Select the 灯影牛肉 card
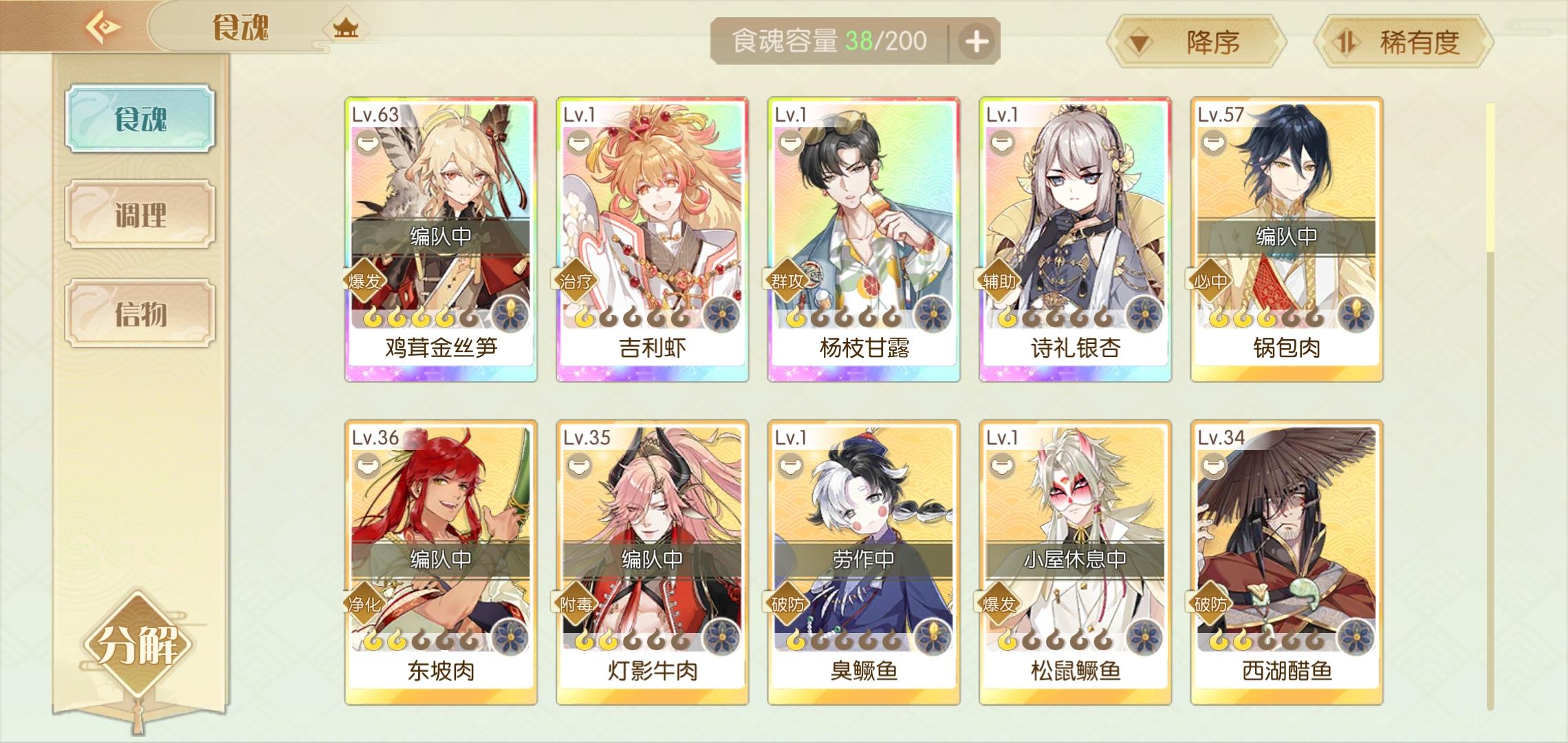This screenshot has height=743, width=1568. (652, 563)
